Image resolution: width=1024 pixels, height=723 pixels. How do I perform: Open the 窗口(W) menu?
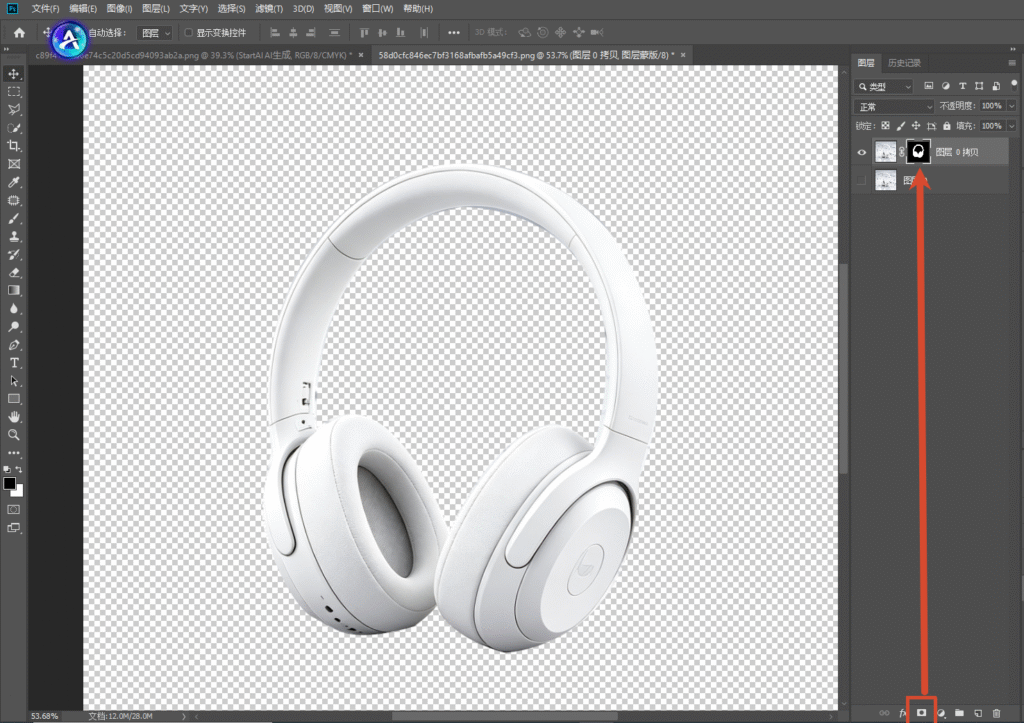(x=377, y=8)
